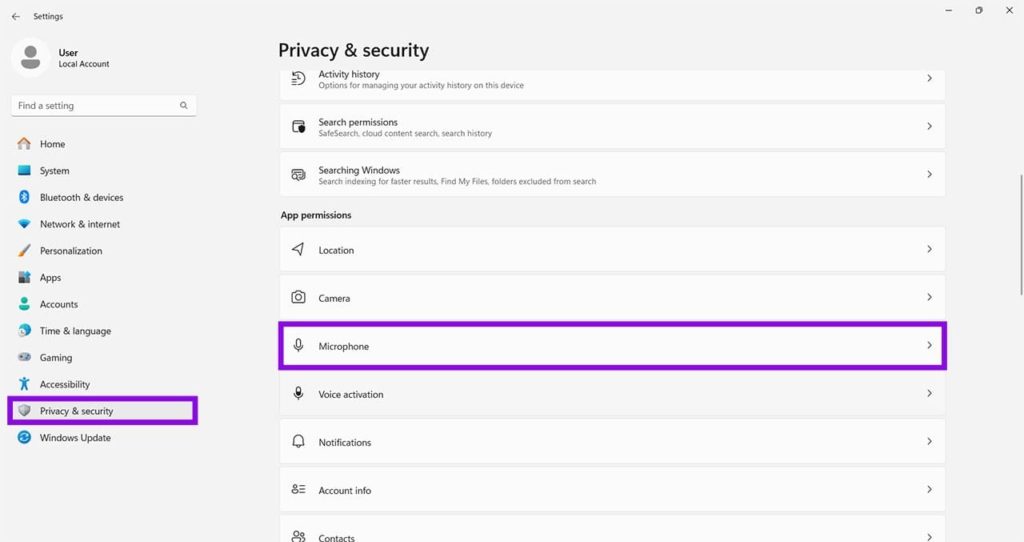Click the back arrow next to Settings
The image size is (1024, 542).
16,16
